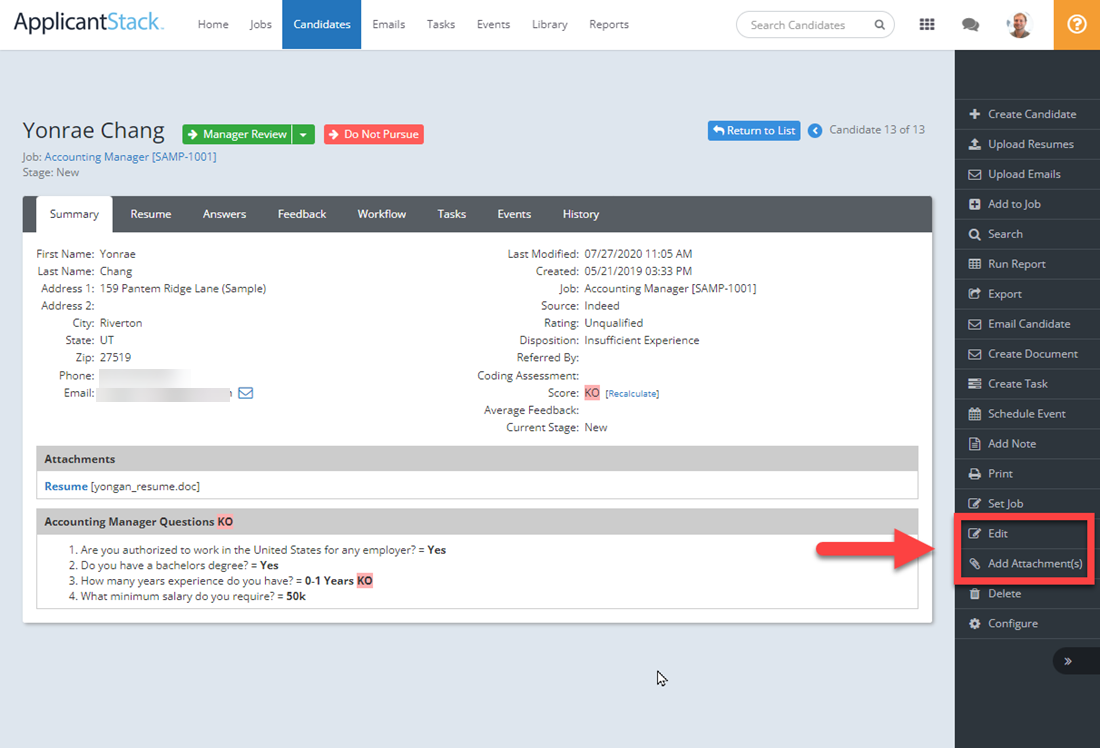1100x748 pixels.
Task: Open the Reports menu
Action: point(609,25)
